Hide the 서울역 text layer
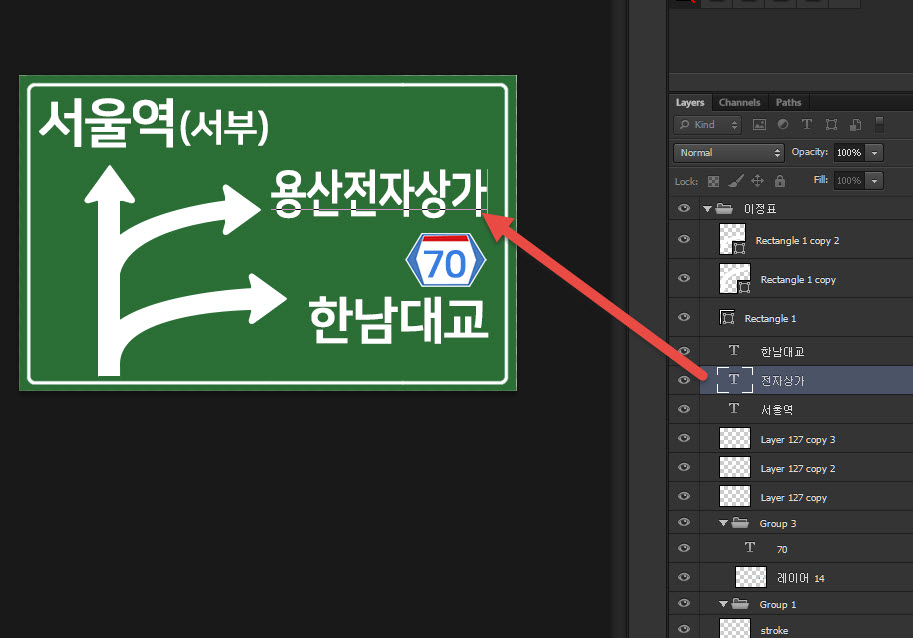 pos(684,409)
